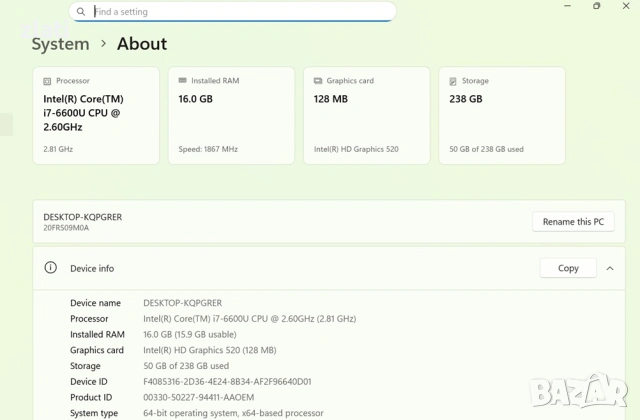640x420 pixels.
Task: Click the search magnifier icon
Action: tap(81, 11)
